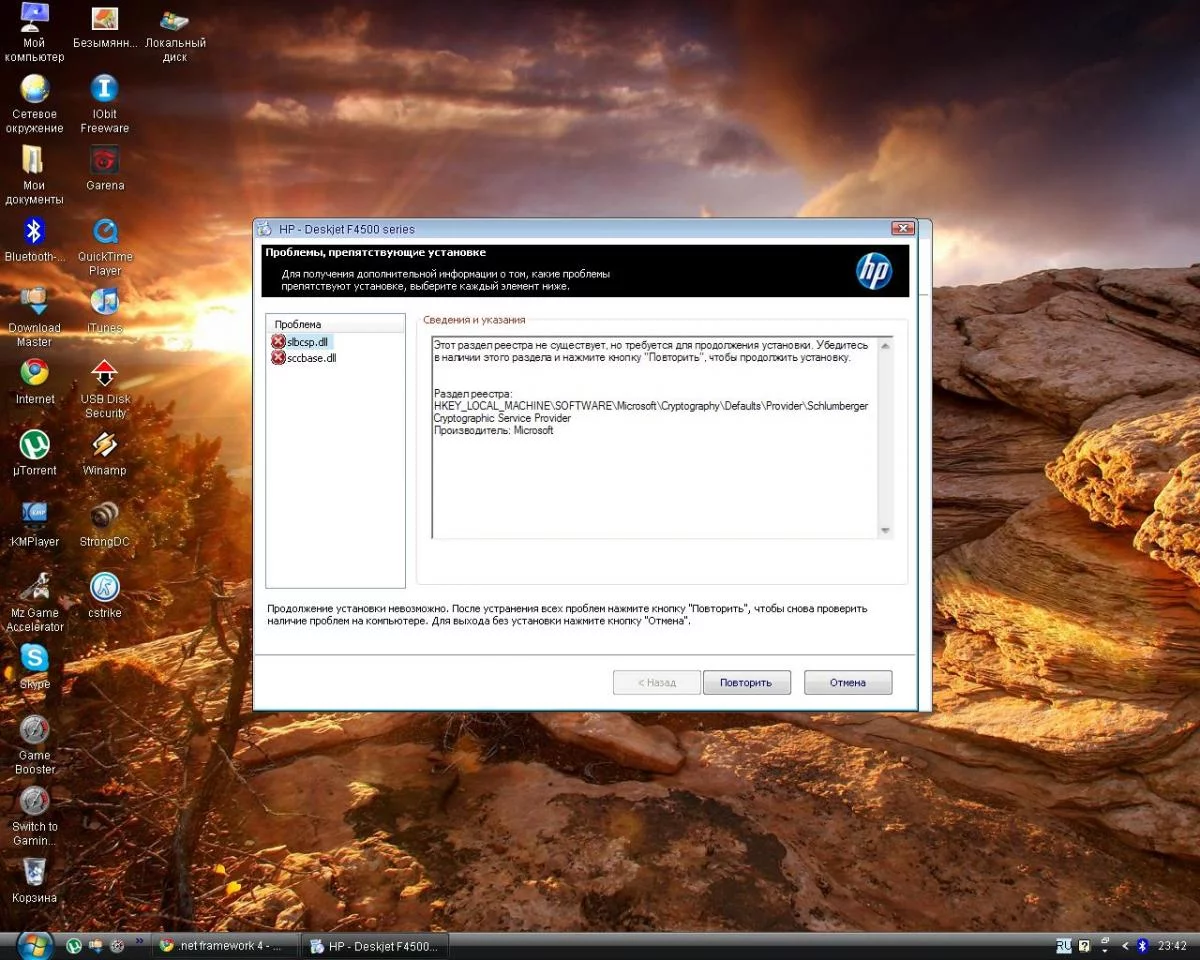
Task: Click the grayed < Назад button
Action: click(x=657, y=683)
